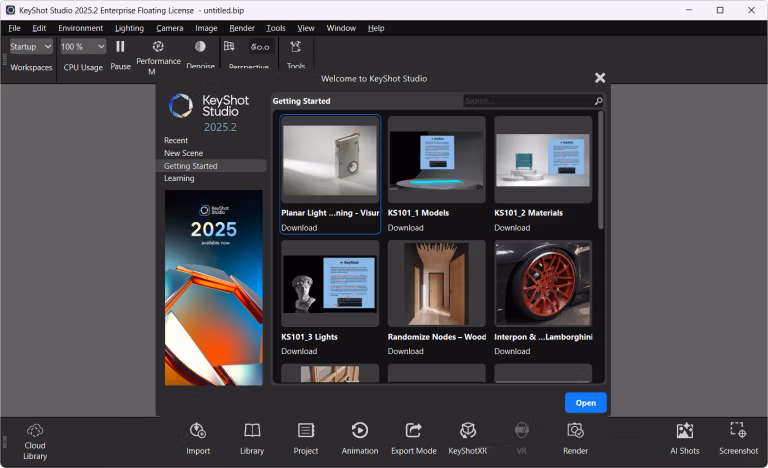Switch to Export Mode
This screenshot has height=468, width=768.
[x=413, y=439]
